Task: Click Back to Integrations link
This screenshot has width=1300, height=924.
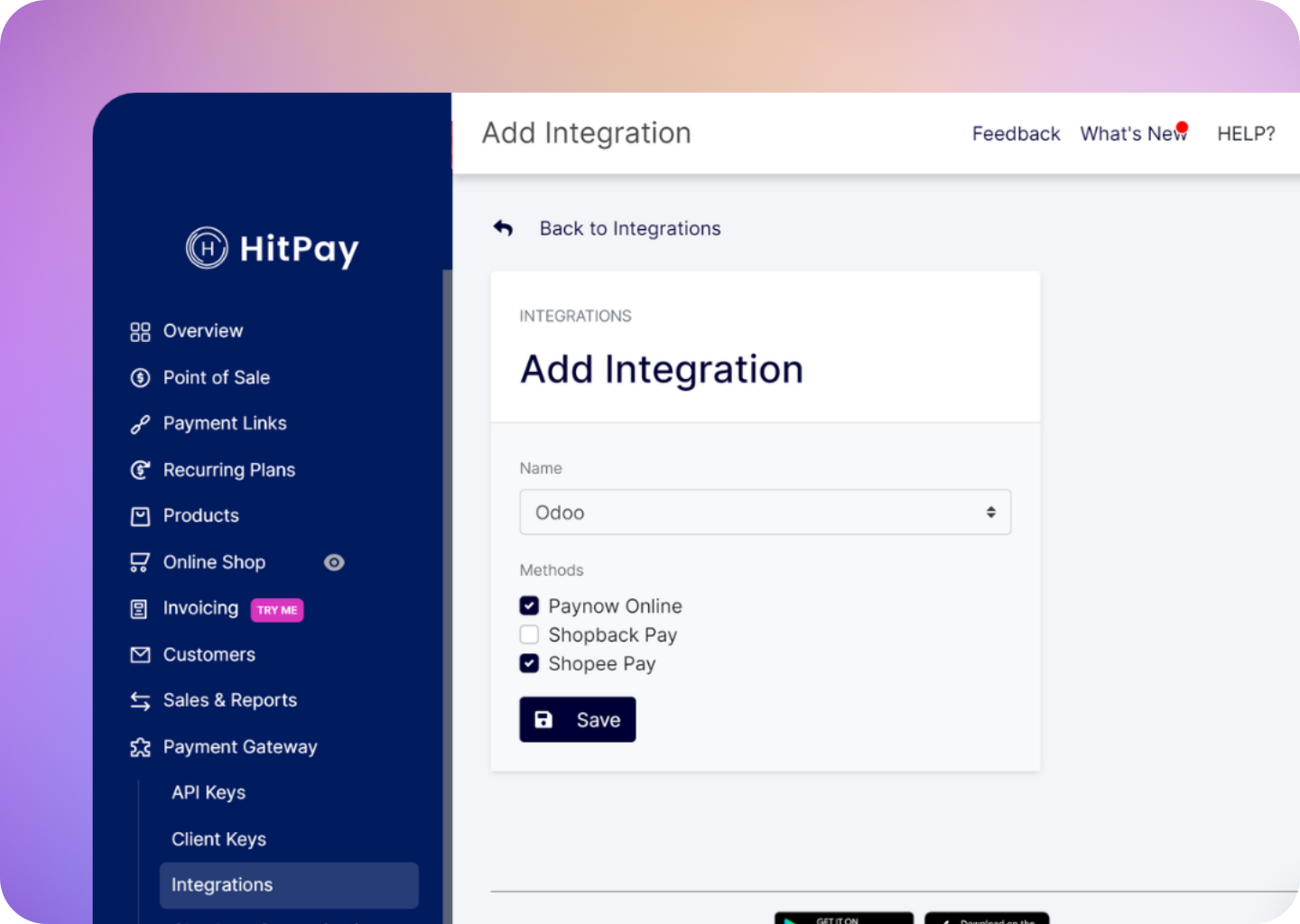Action: tap(630, 228)
